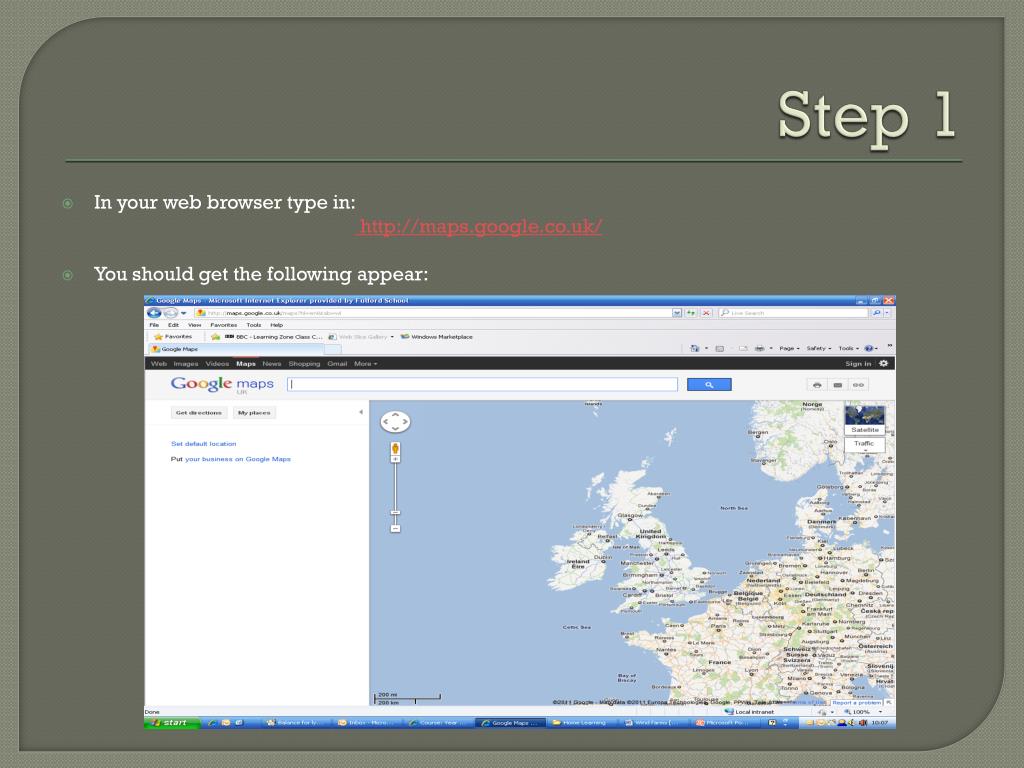1024x768 pixels.
Task: Open the Favorites menu in the menu bar
Action: 223,325
